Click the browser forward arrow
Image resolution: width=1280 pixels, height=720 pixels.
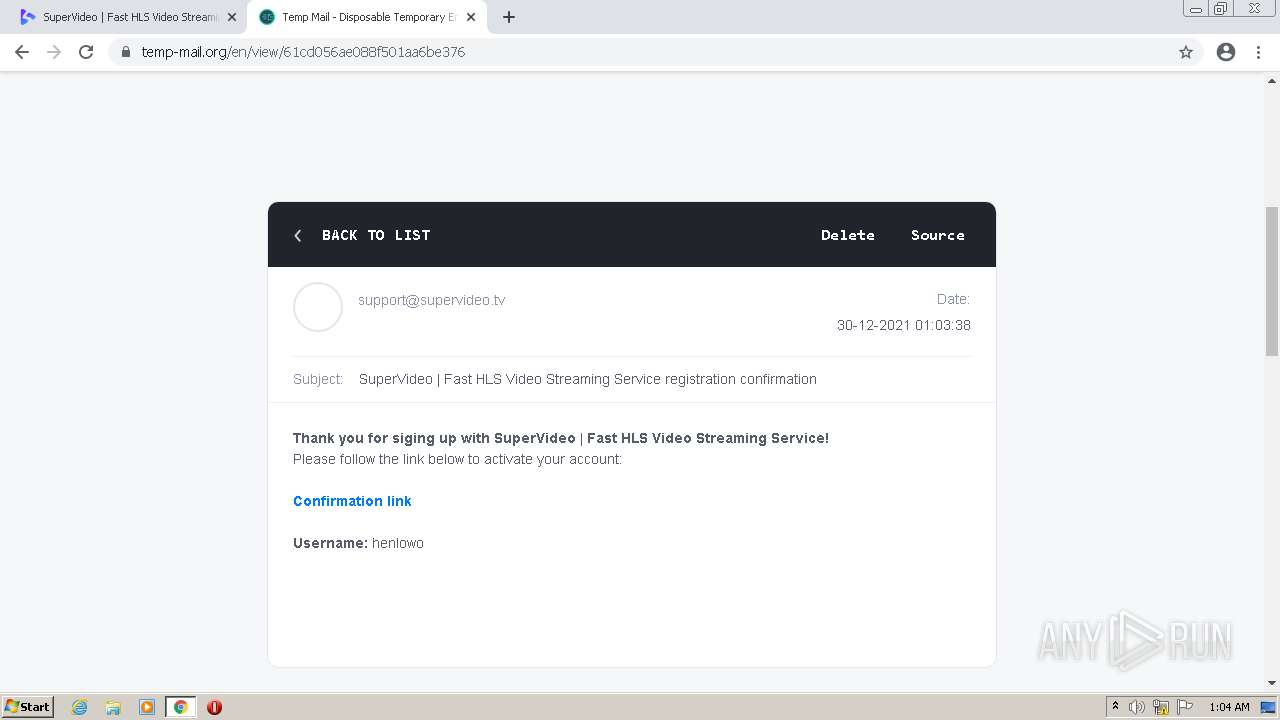[x=54, y=52]
